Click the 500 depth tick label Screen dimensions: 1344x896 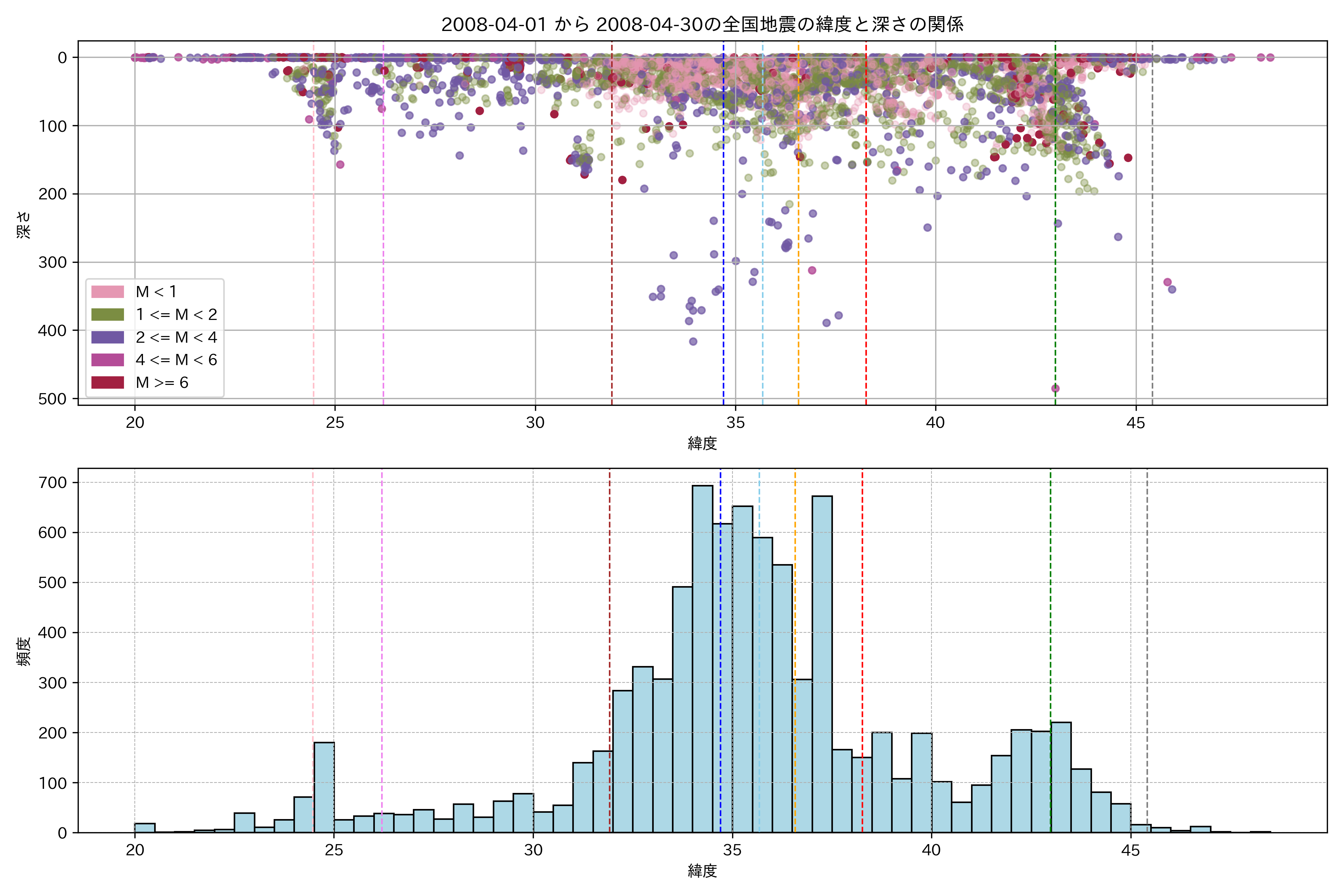[52, 399]
